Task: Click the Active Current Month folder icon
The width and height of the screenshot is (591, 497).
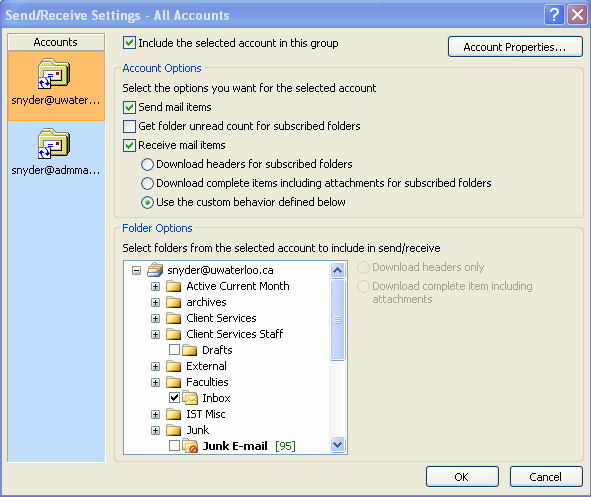Action: coord(174,286)
